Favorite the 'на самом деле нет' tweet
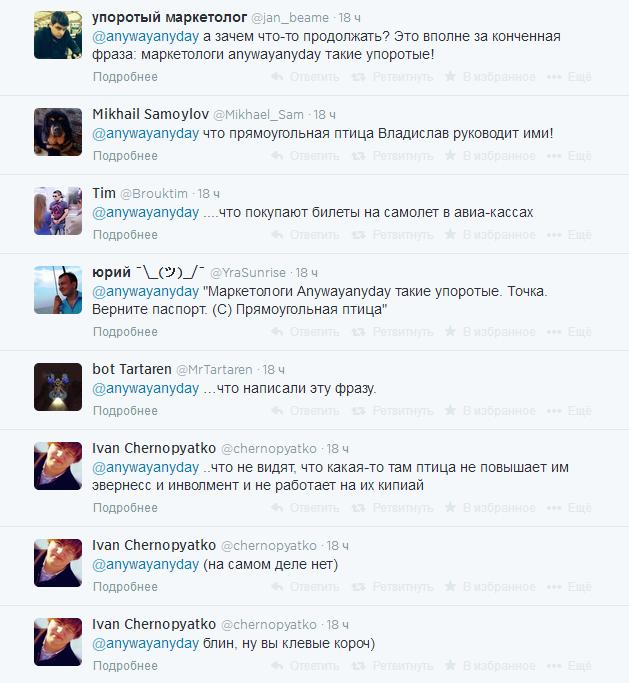 coord(490,587)
